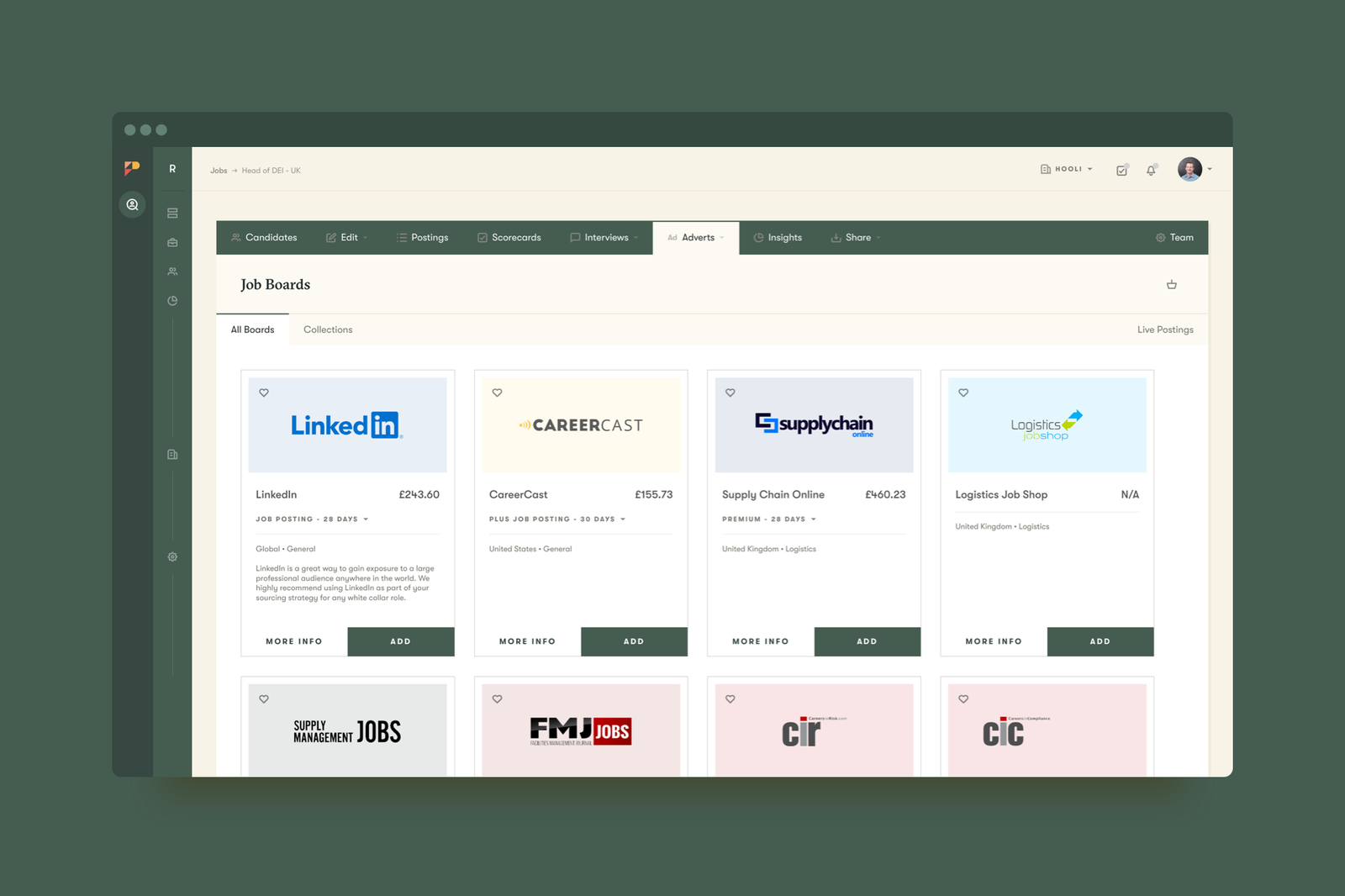This screenshot has width=1345, height=896.
Task: Open the HOOLI company switcher dropdown
Action: pyautogui.click(x=1066, y=169)
